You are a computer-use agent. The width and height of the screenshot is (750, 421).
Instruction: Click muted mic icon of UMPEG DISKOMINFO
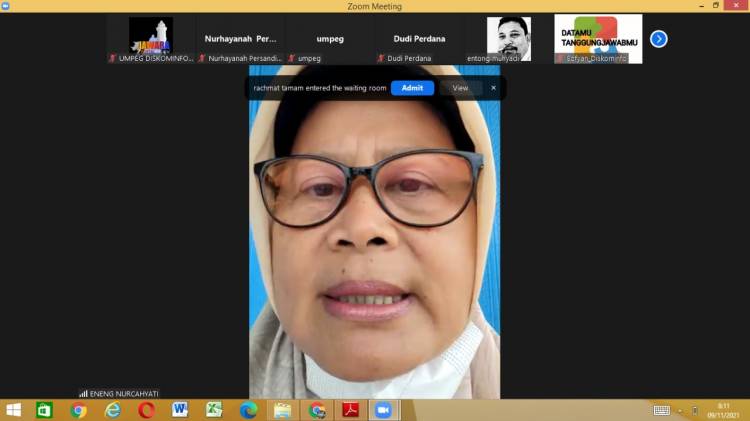click(x=112, y=58)
